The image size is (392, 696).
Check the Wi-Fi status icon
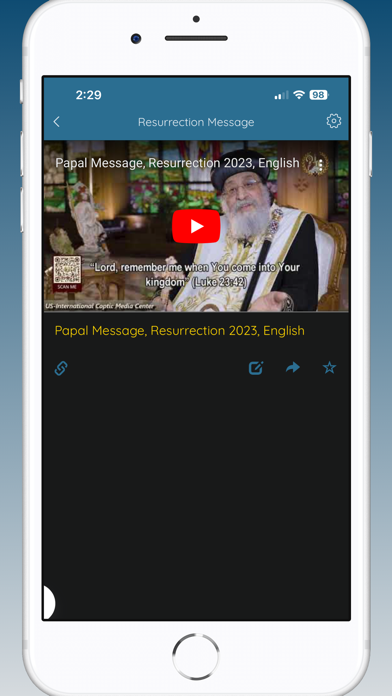click(x=299, y=95)
